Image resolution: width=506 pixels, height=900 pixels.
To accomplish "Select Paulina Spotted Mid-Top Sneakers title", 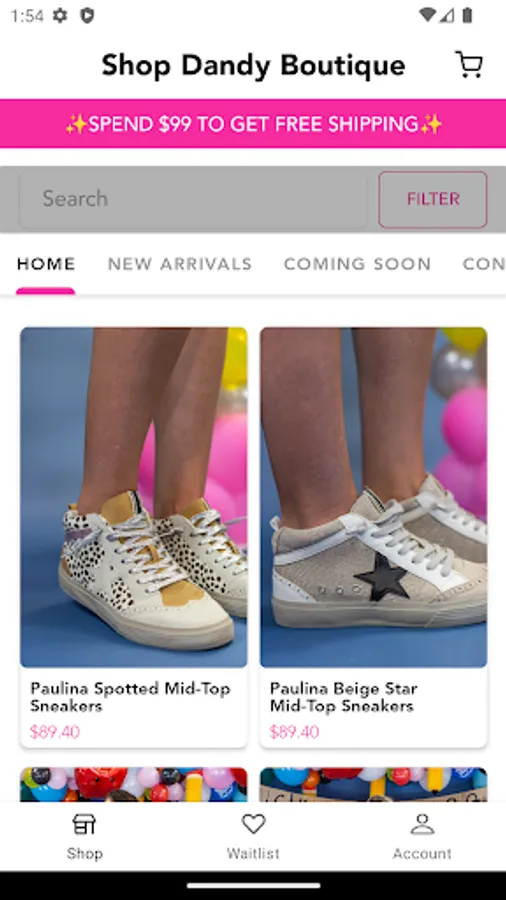I will click(x=130, y=697).
